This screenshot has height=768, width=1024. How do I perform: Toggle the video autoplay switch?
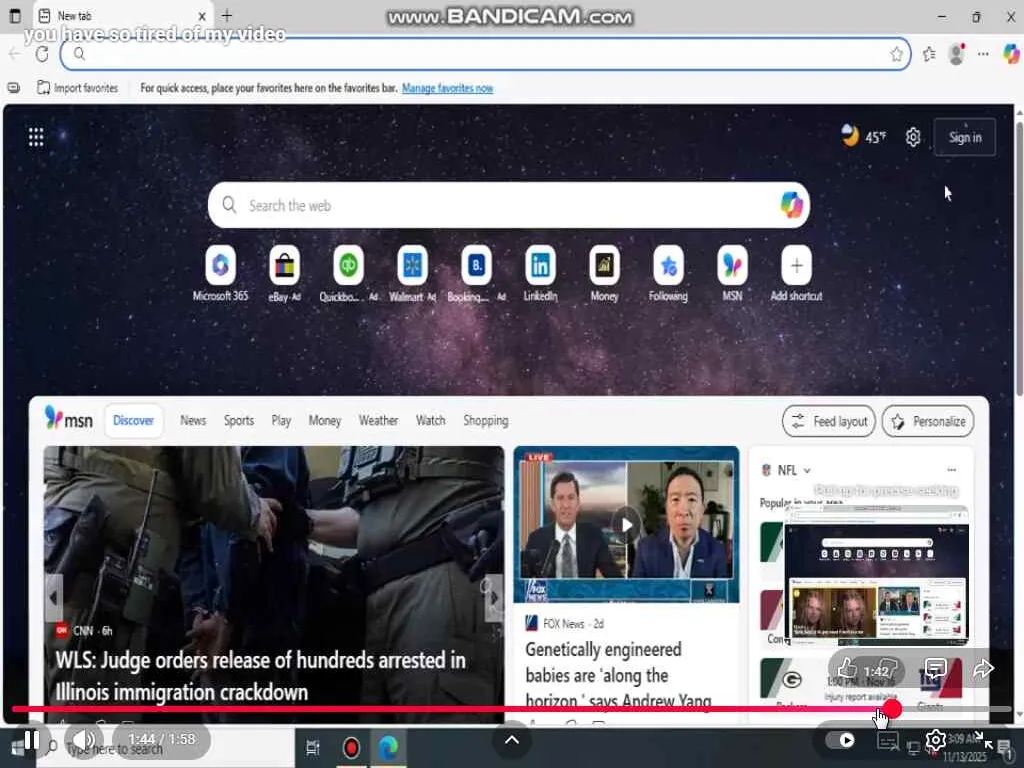point(840,740)
